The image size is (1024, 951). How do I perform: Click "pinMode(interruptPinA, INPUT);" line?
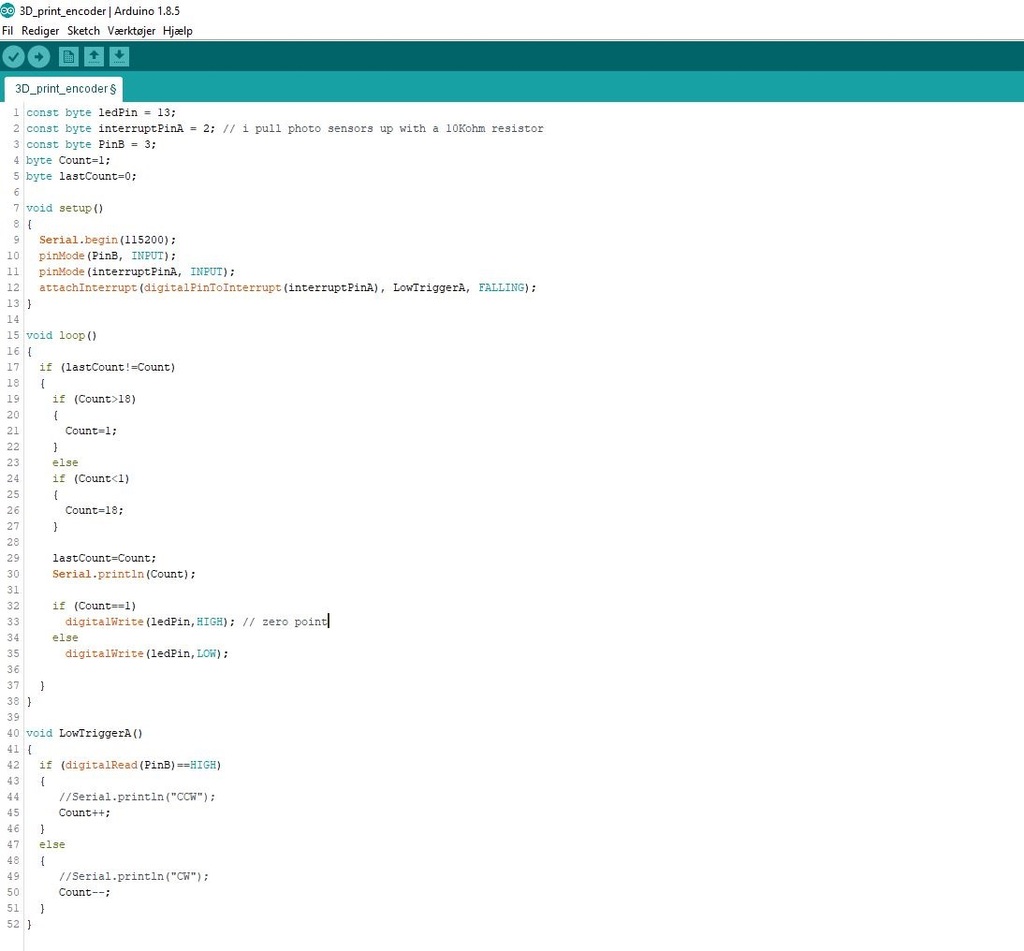click(x=137, y=272)
